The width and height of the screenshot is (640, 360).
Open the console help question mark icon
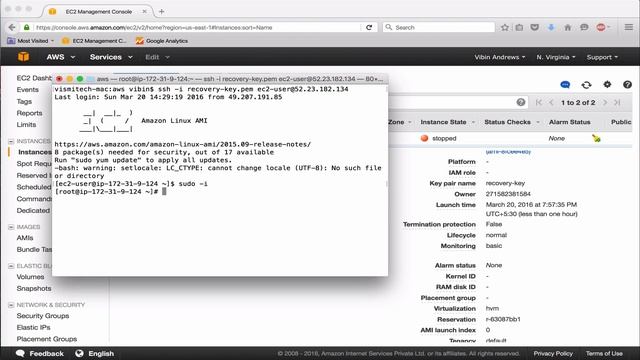coord(627,84)
